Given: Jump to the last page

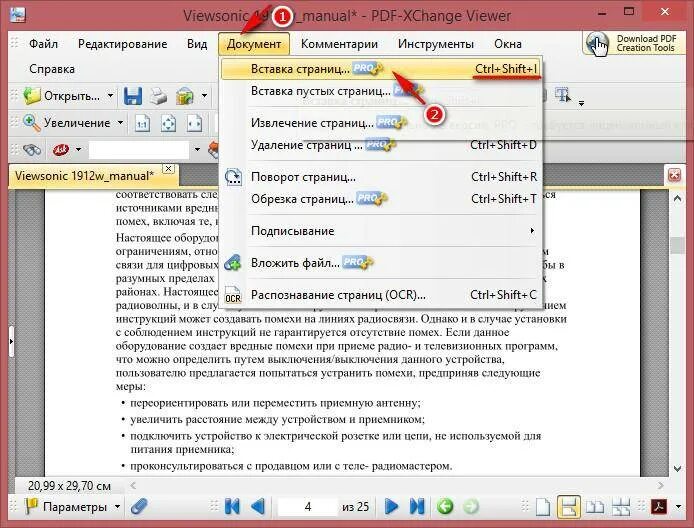Looking at the screenshot, I should 417,506.
